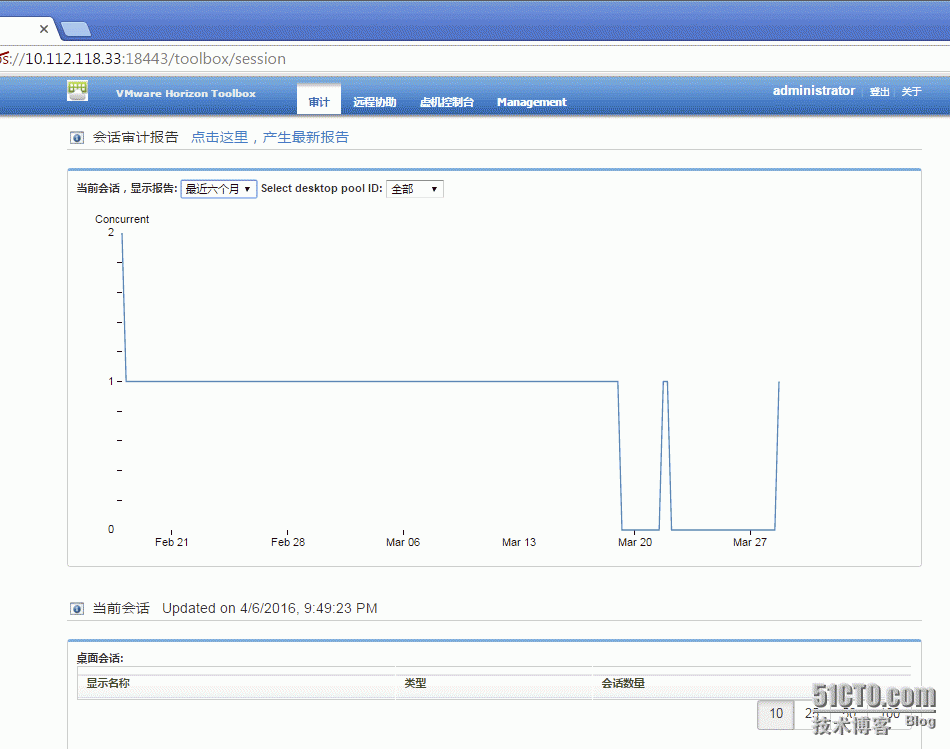950x749 pixels.
Task: Open the 全部 desktop pool ID dropdown
Action: tap(415, 189)
